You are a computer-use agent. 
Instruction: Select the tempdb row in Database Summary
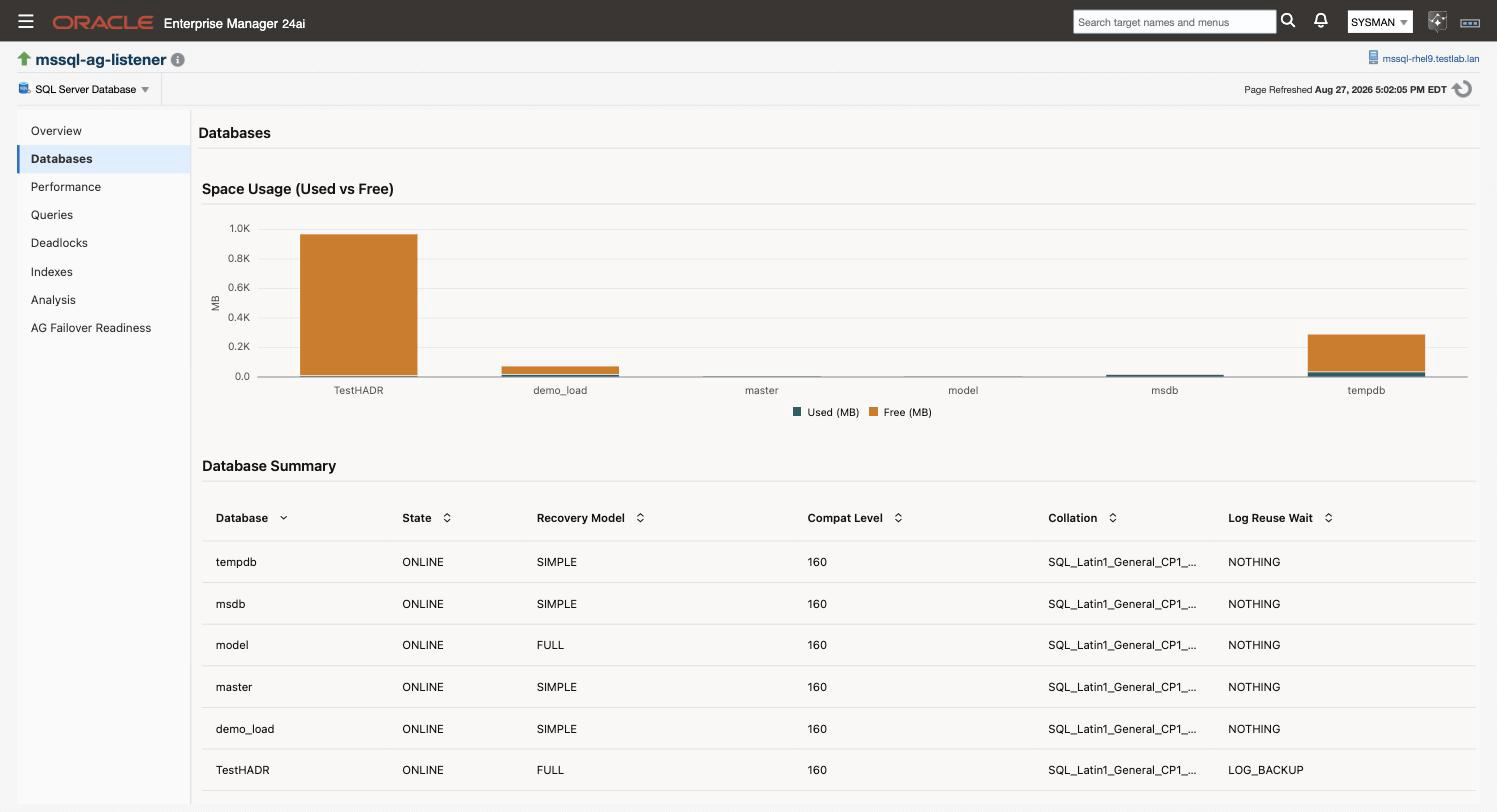point(838,562)
